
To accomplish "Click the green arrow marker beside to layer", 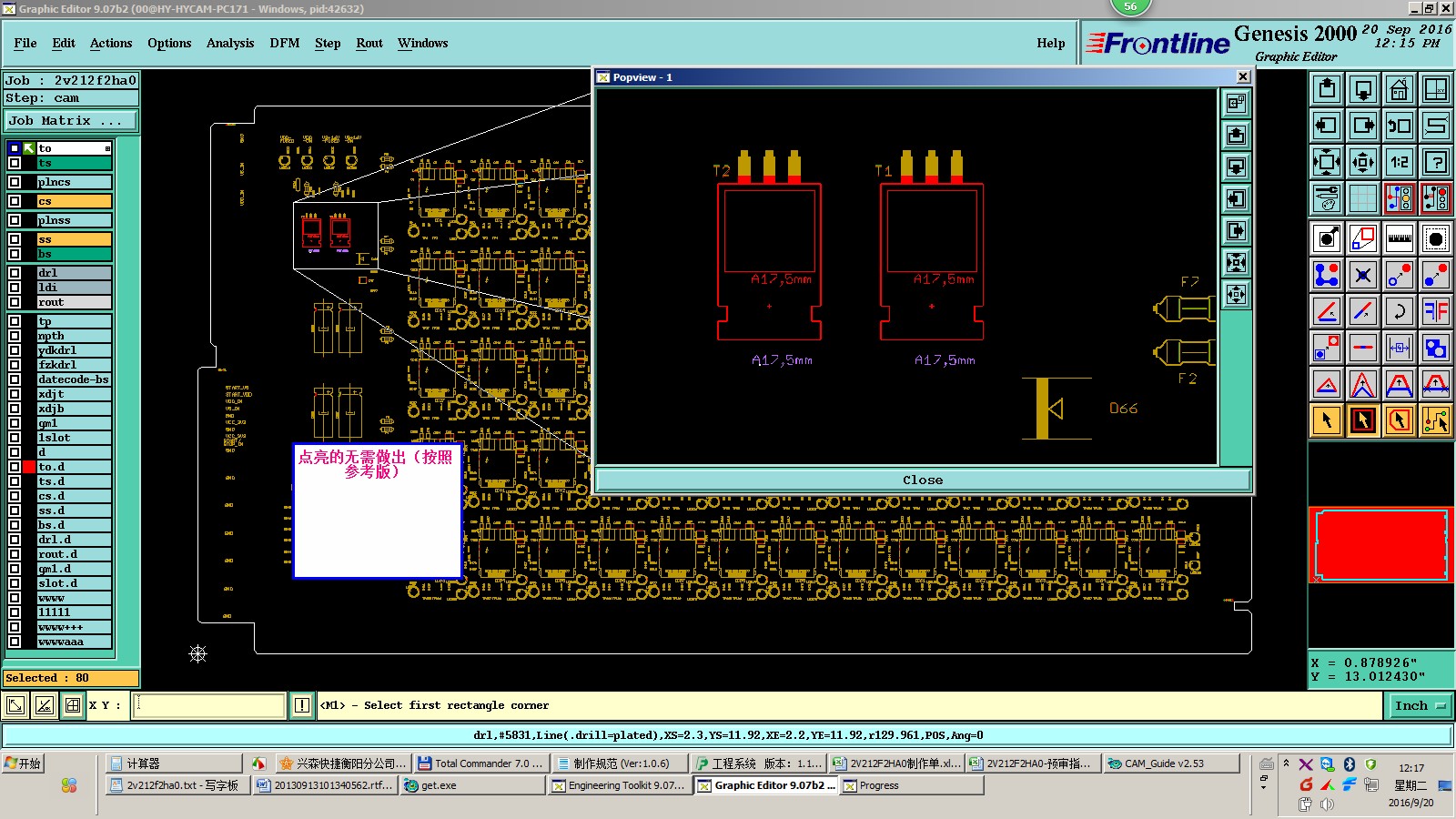I will 29,148.
